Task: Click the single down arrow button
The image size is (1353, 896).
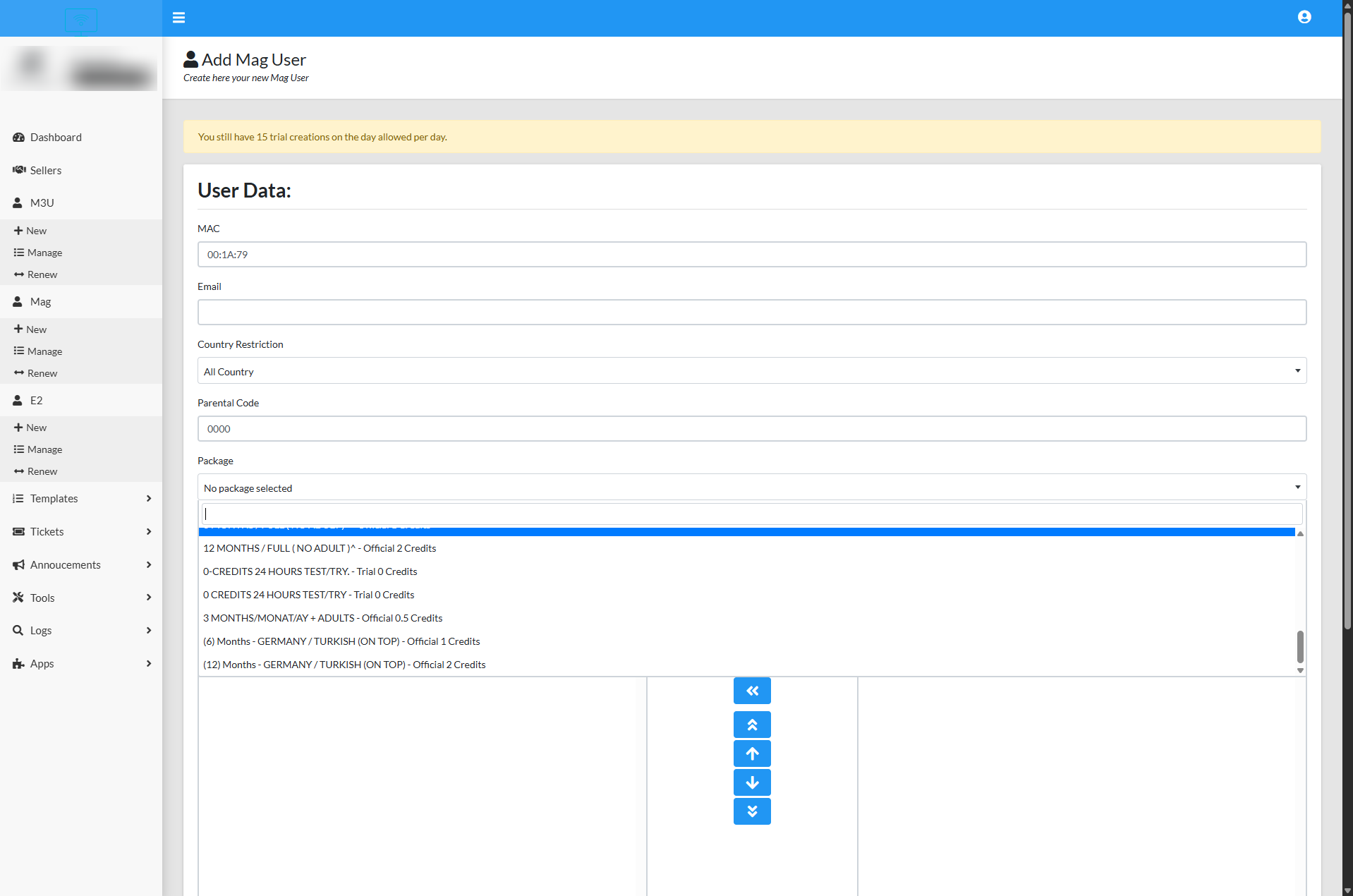Action: point(751,782)
